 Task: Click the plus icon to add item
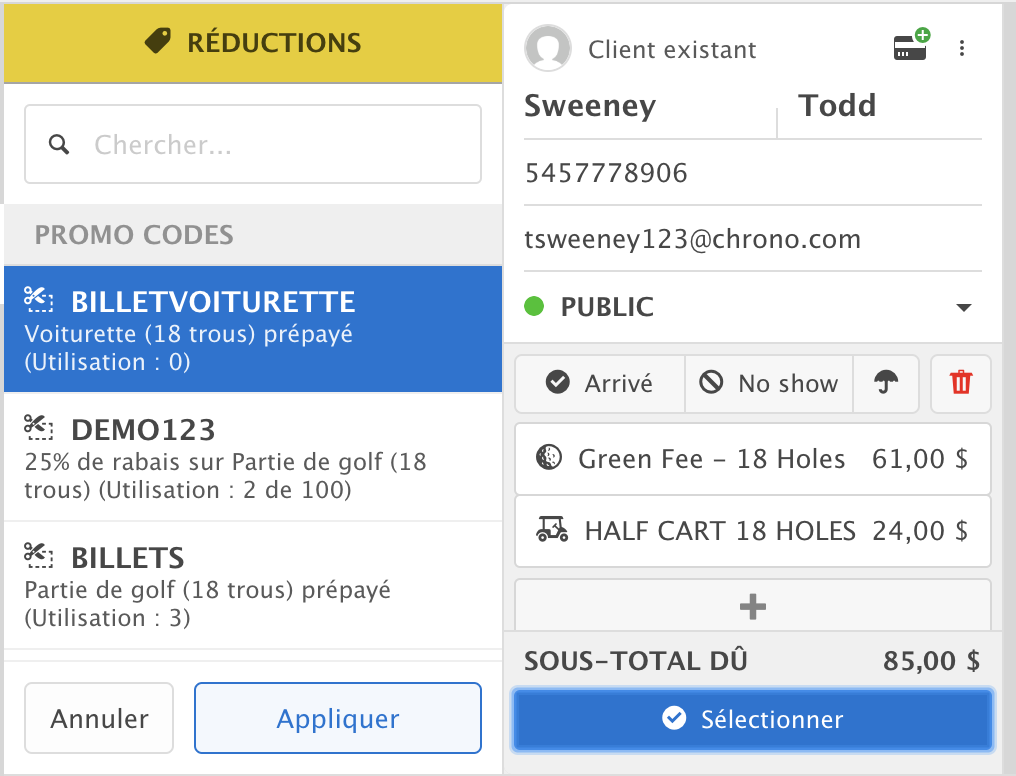tap(752, 607)
